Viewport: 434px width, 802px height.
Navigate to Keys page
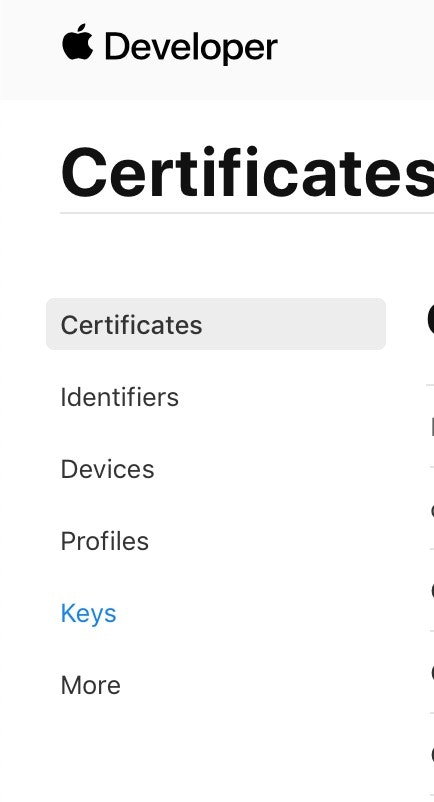[88, 613]
